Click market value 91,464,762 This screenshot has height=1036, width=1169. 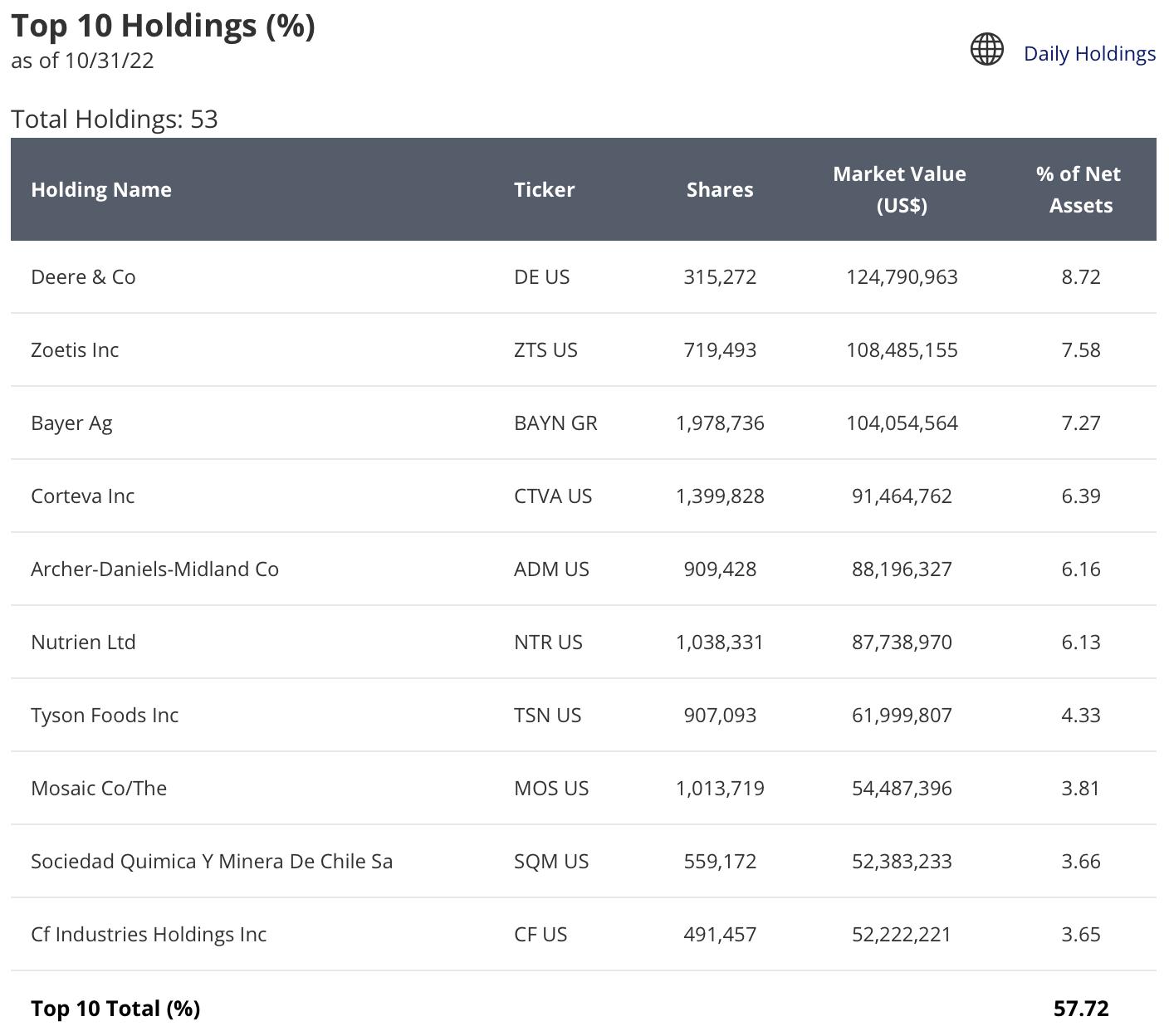[x=902, y=496]
